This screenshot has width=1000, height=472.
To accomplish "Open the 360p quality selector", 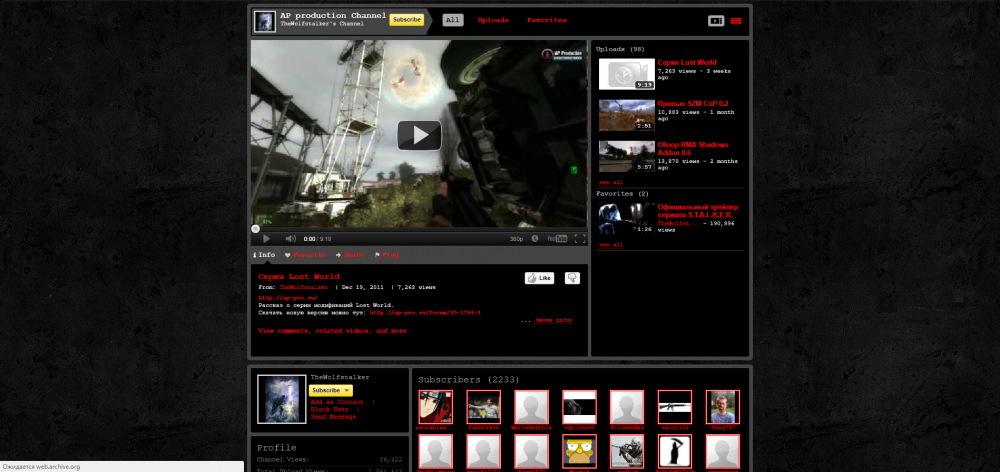I will pos(516,239).
